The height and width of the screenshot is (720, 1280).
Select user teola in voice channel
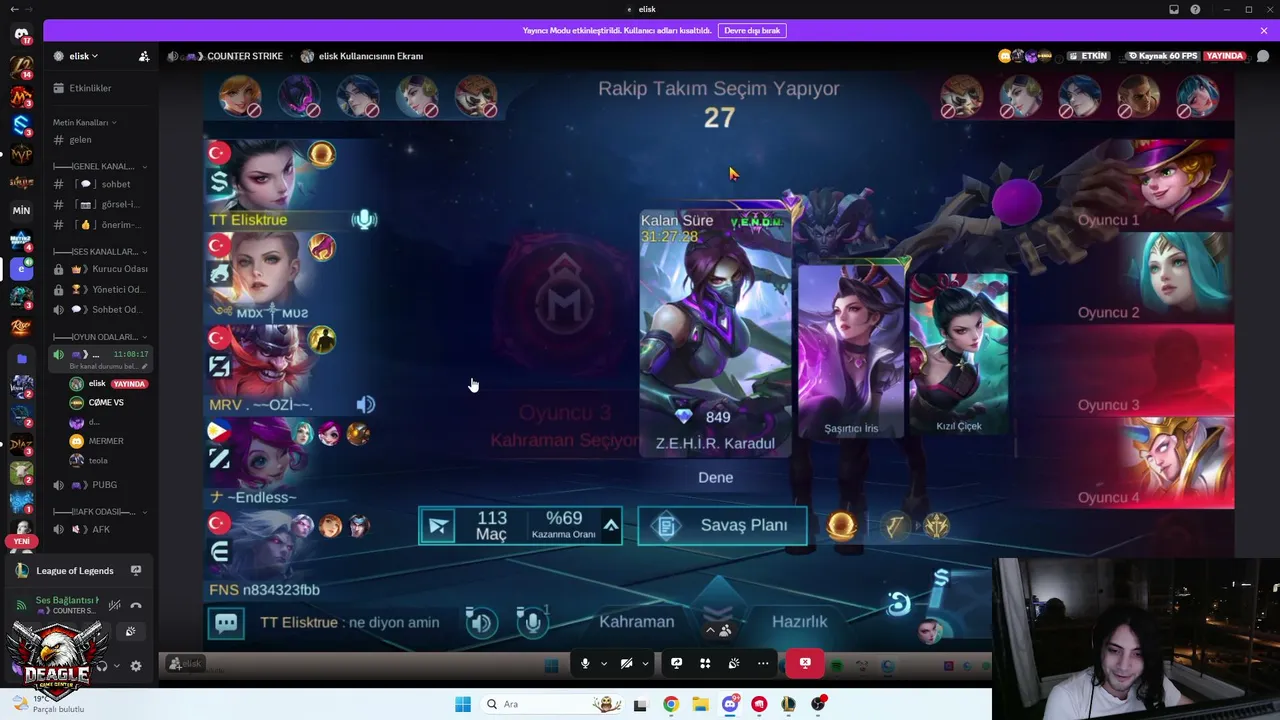pyautogui.click(x=105, y=460)
